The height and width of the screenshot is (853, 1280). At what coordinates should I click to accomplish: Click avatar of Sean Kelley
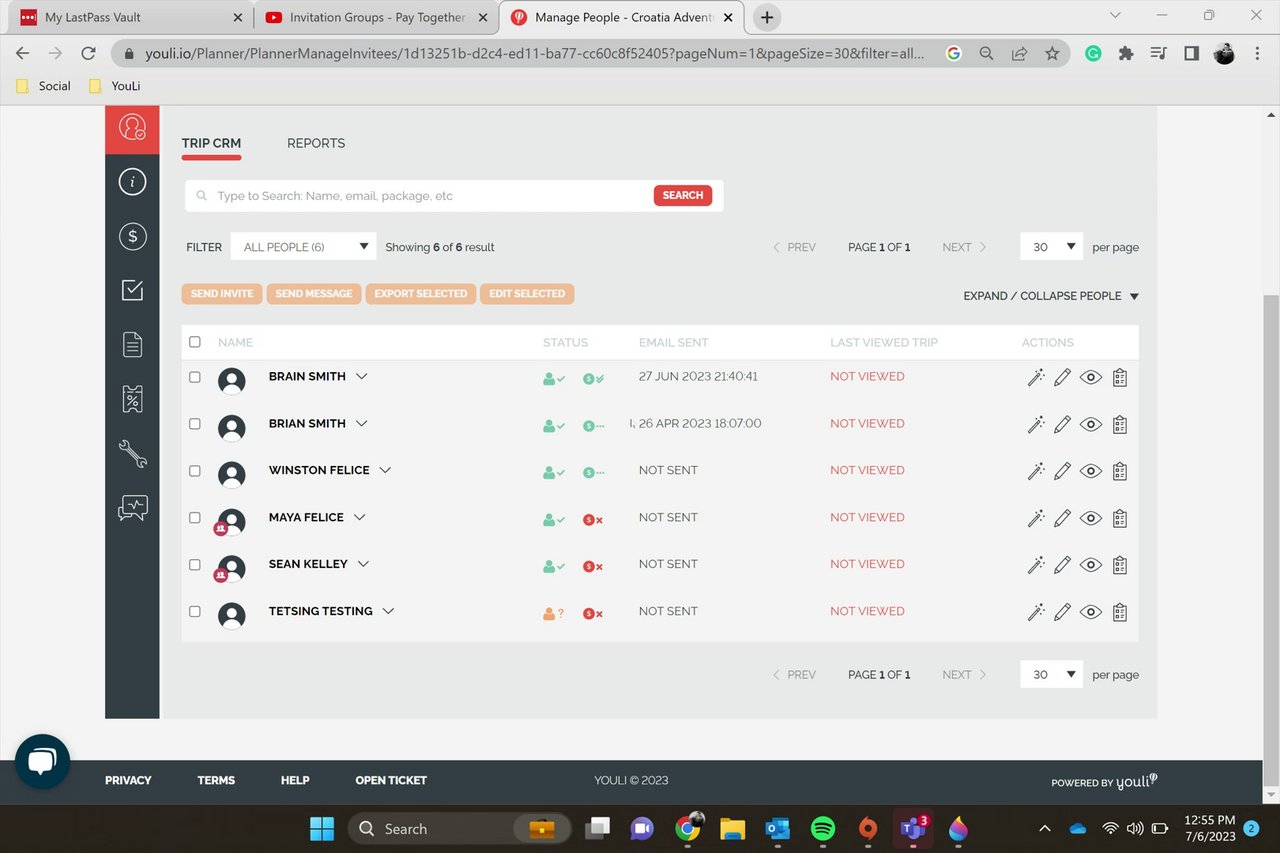[x=232, y=569]
